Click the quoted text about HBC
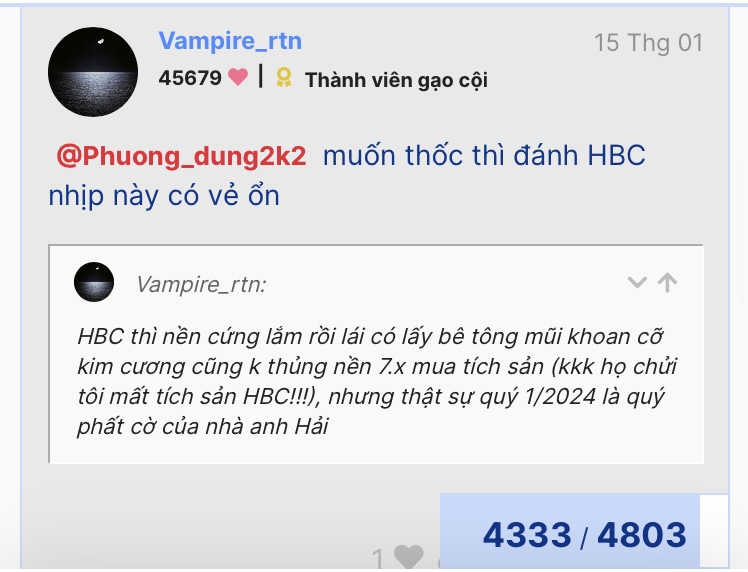The width and height of the screenshot is (748, 572). point(376,381)
